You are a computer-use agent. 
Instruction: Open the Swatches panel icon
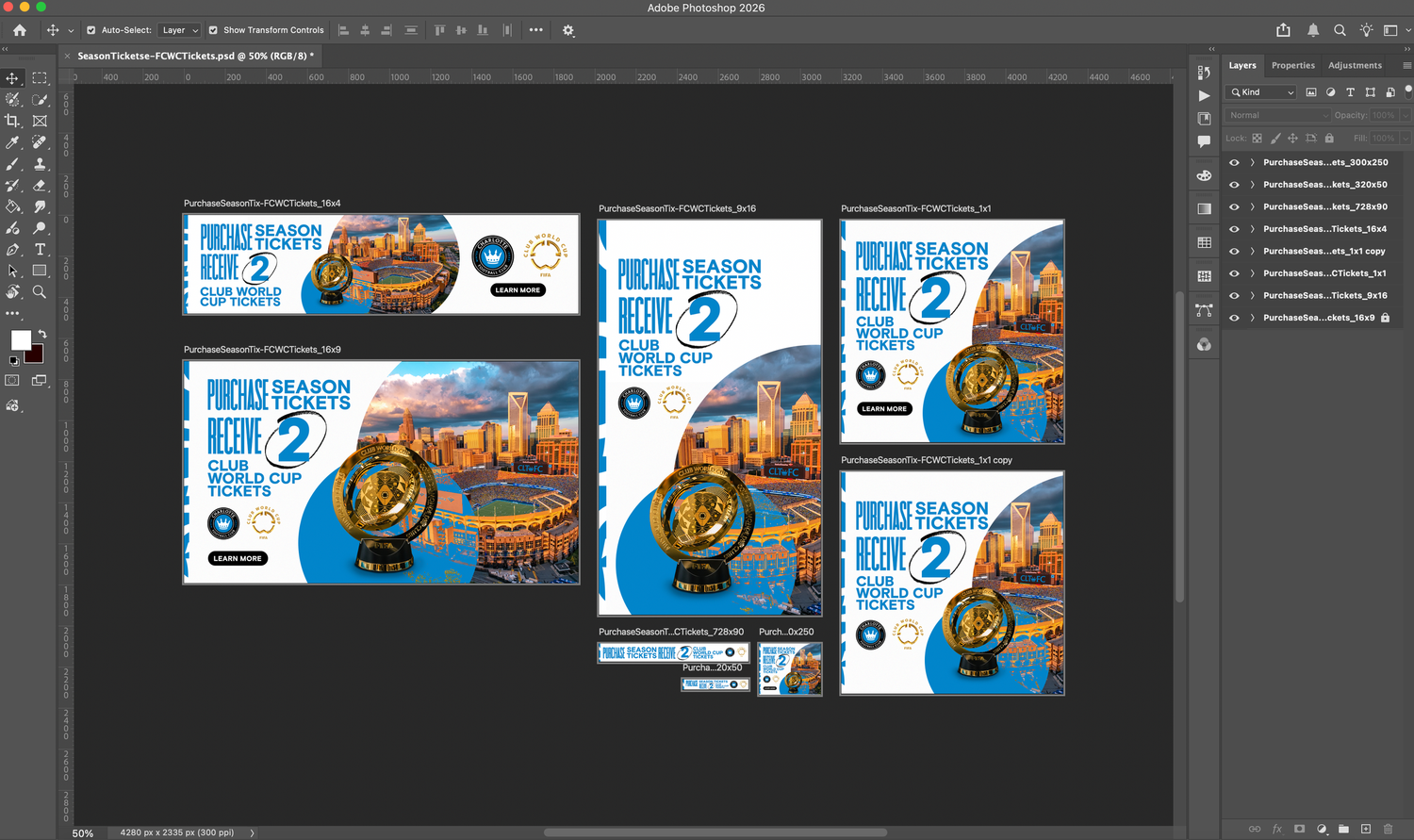click(x=1204, y=242)
